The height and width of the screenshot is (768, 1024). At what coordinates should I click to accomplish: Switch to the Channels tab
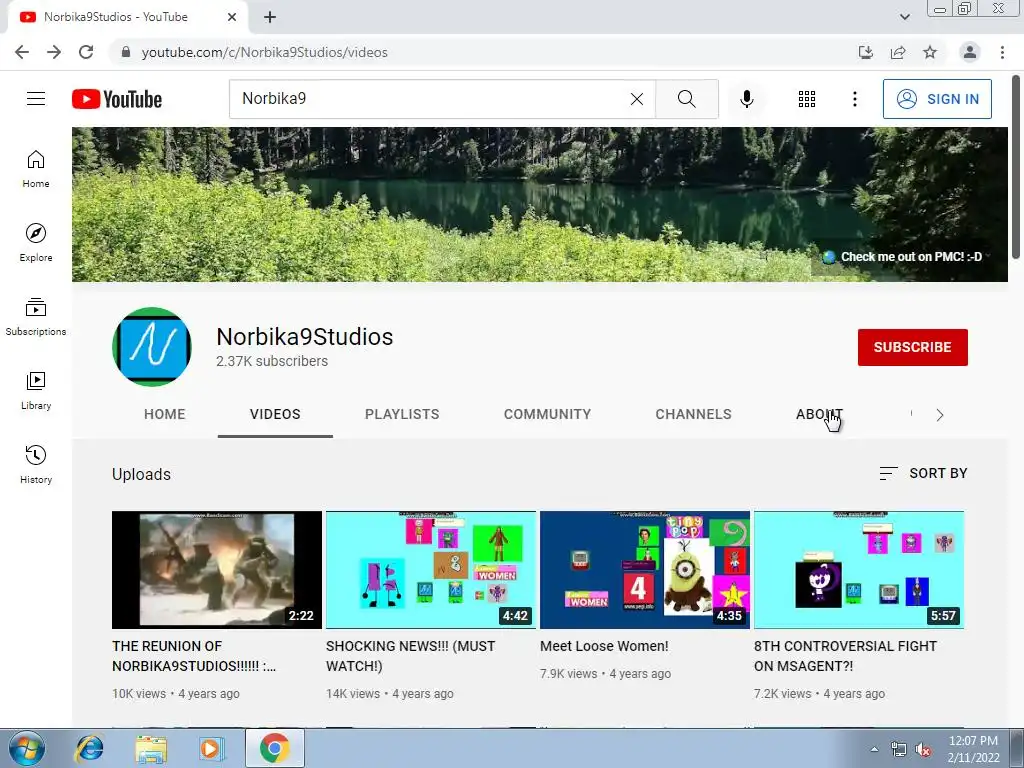[x=693, y=414]
